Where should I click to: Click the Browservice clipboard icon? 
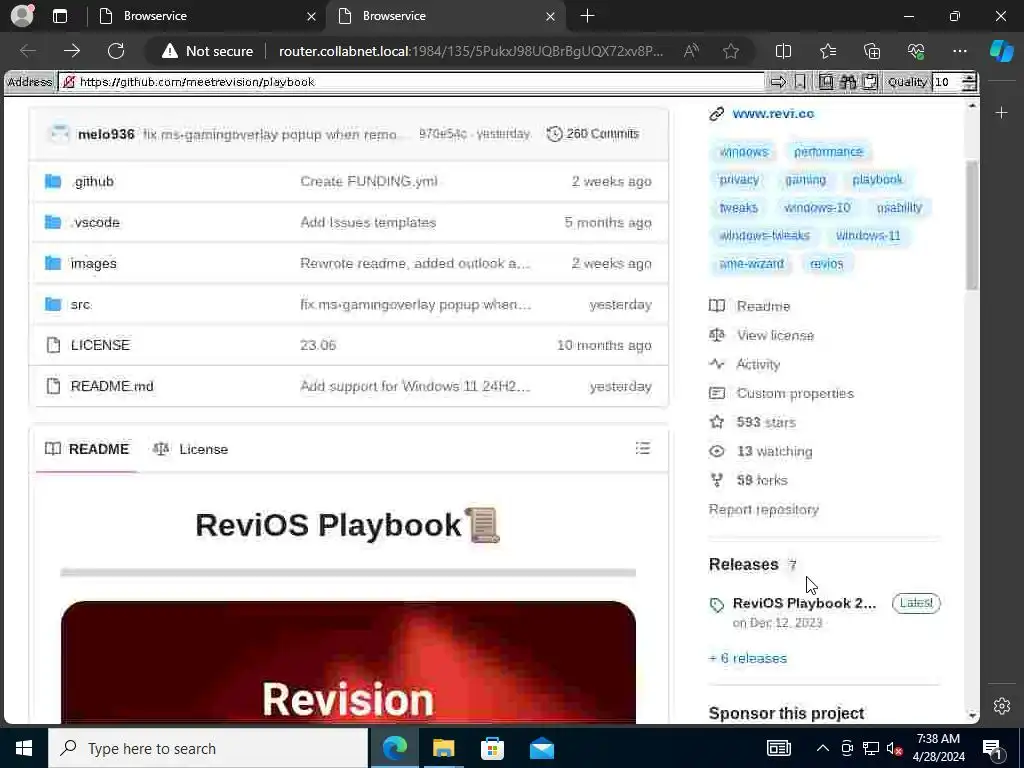tap(870, 82)
